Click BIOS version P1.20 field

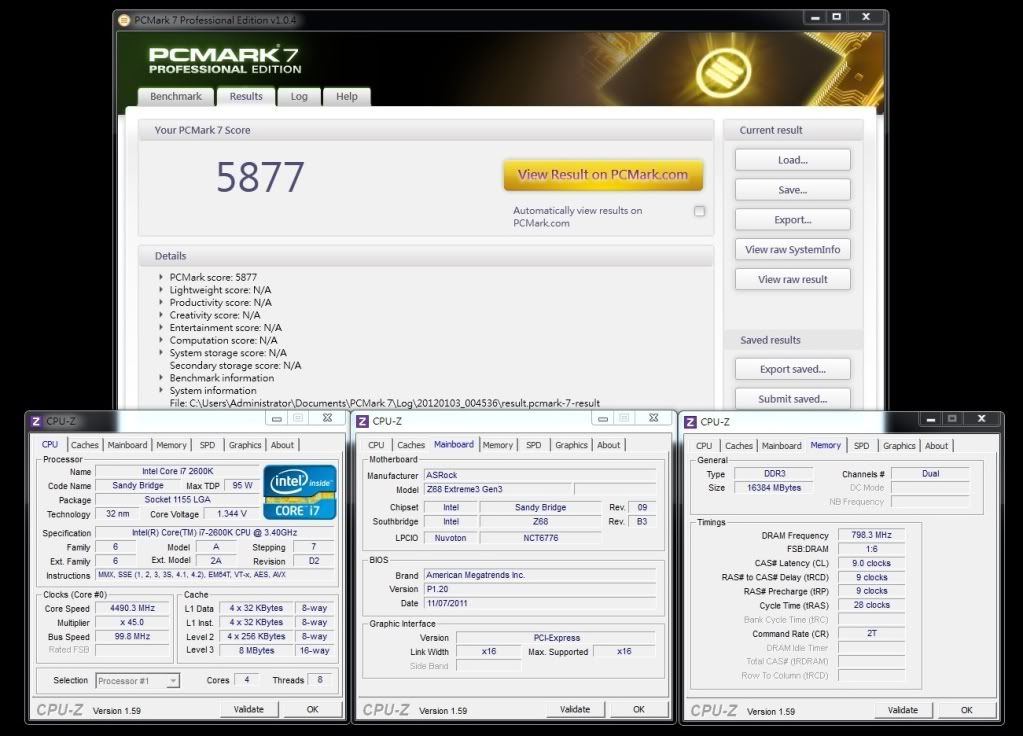click(540, 589)
